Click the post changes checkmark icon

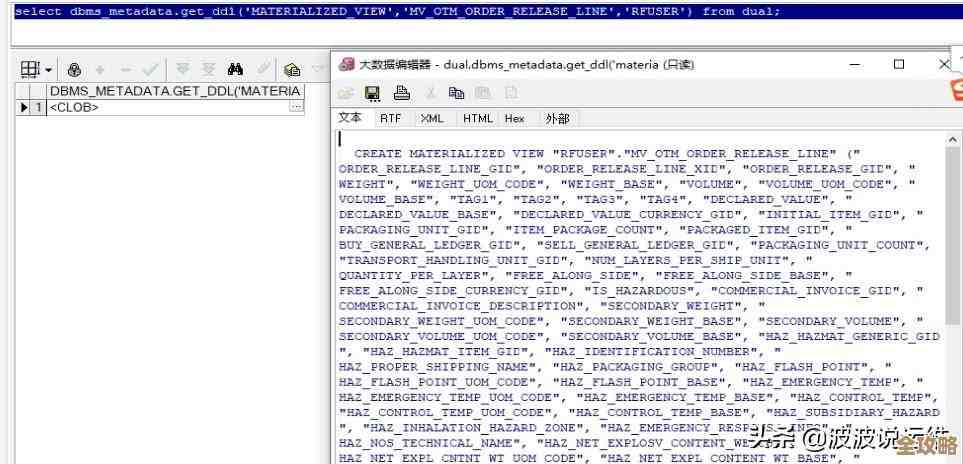click(x=150, y=70)
